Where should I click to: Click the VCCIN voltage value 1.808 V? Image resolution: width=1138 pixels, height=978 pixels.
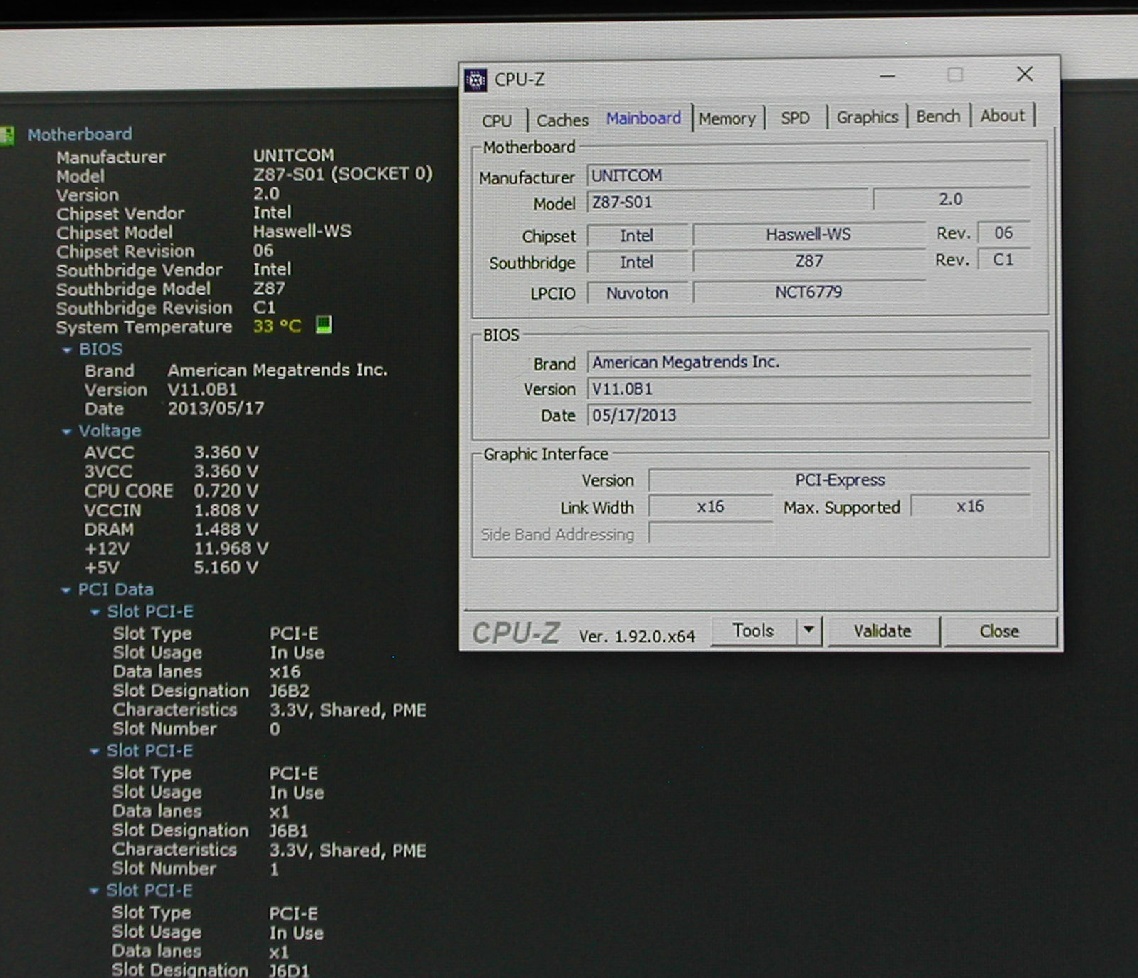[226, 511]
